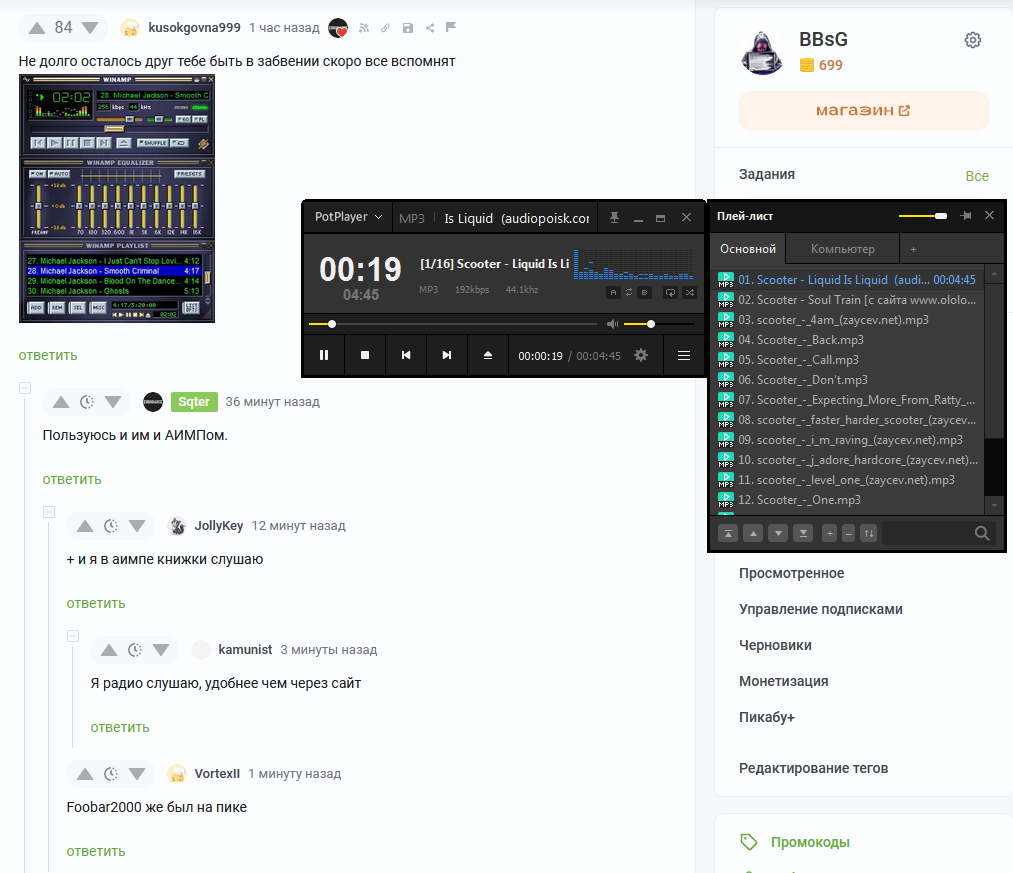Pause playback in PotPlayer

324,355
